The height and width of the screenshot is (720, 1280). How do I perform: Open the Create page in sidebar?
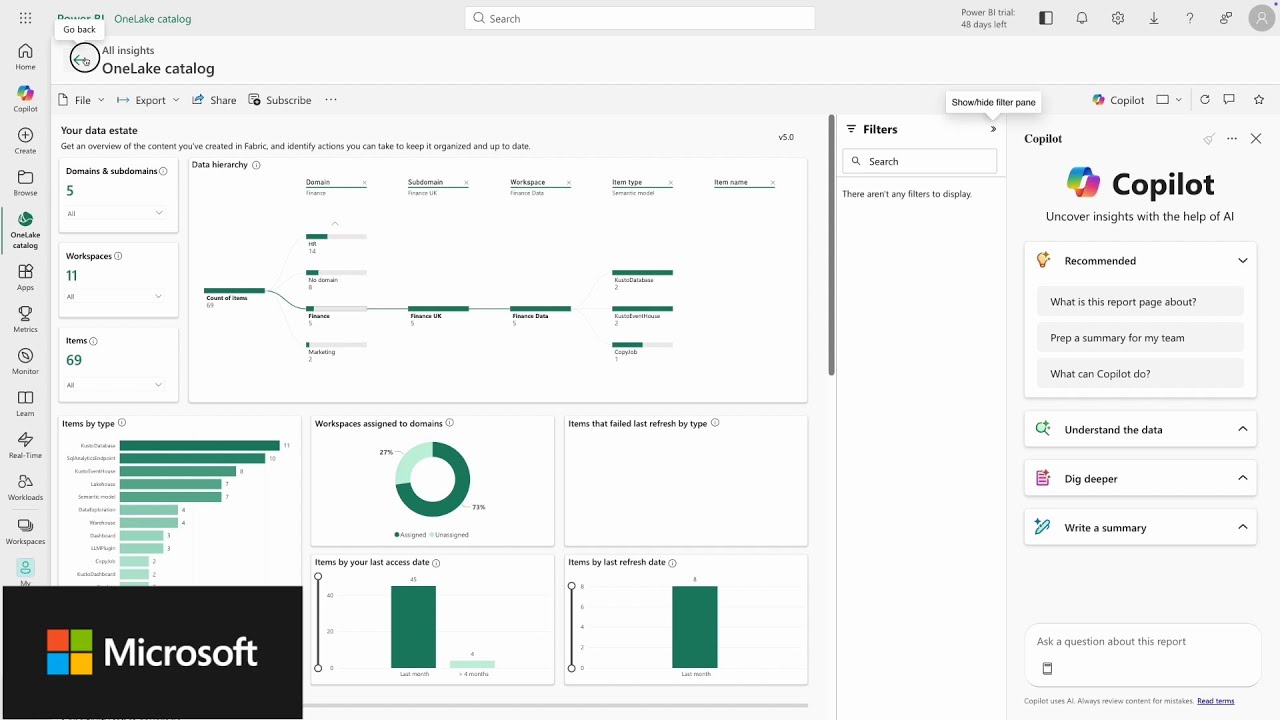[x=25, y=141]
